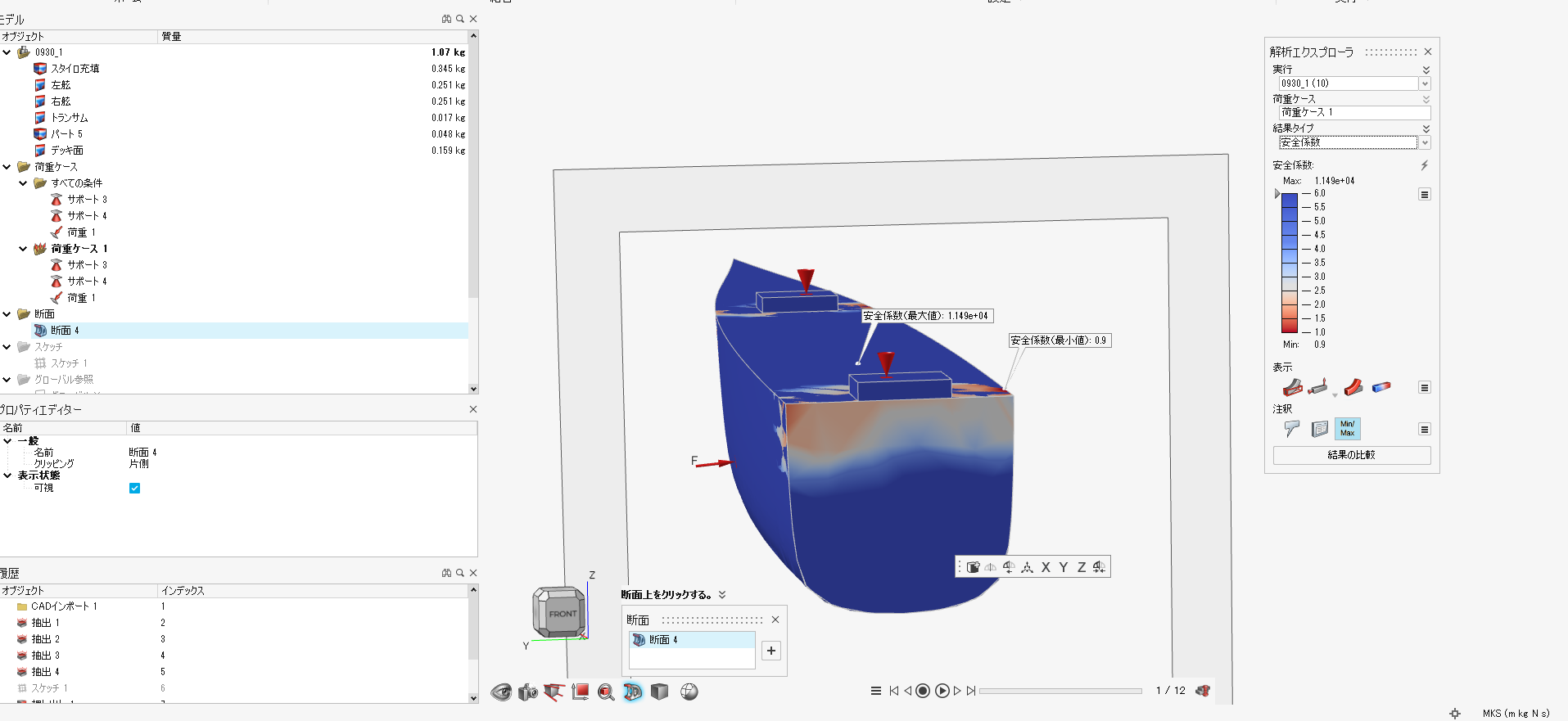Select 抽出 3 in the history list

tap(46, 656)
